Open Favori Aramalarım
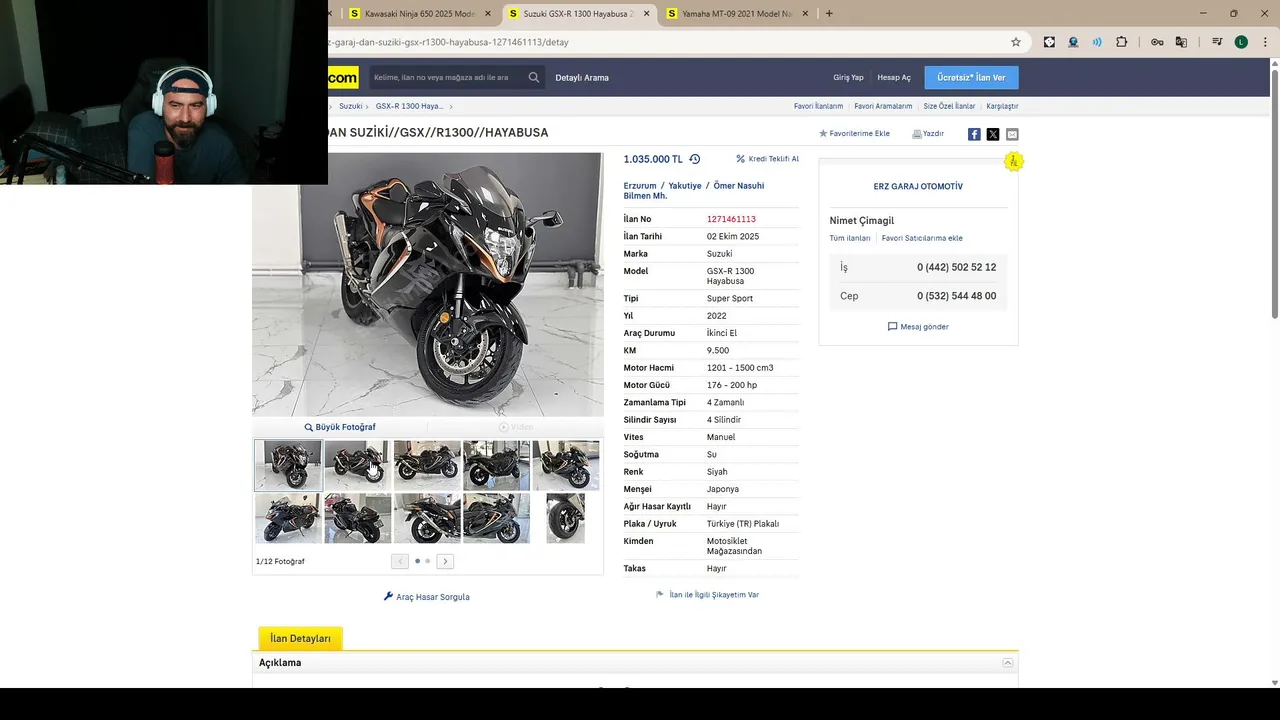This screenshot has width=1280, height=720. pos(883,106)
